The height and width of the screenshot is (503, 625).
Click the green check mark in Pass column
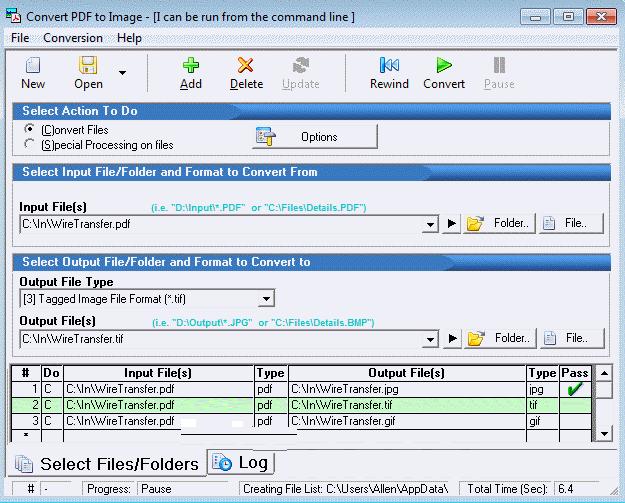point(575,389)
